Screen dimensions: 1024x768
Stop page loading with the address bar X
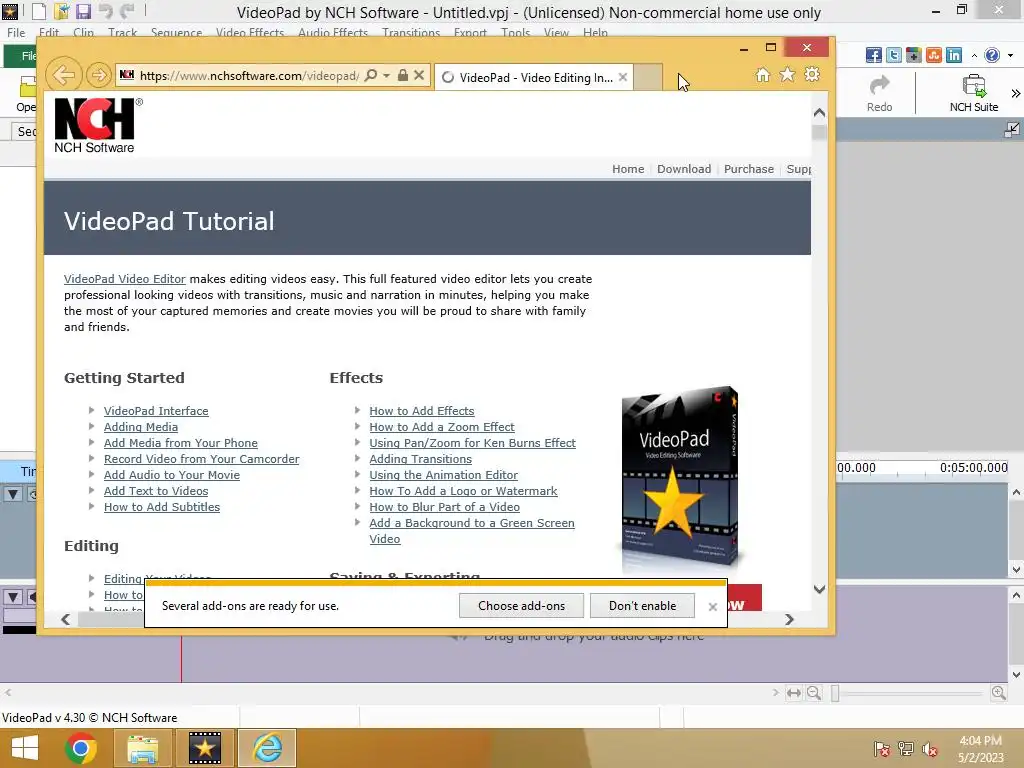click(x=419, y=75)
